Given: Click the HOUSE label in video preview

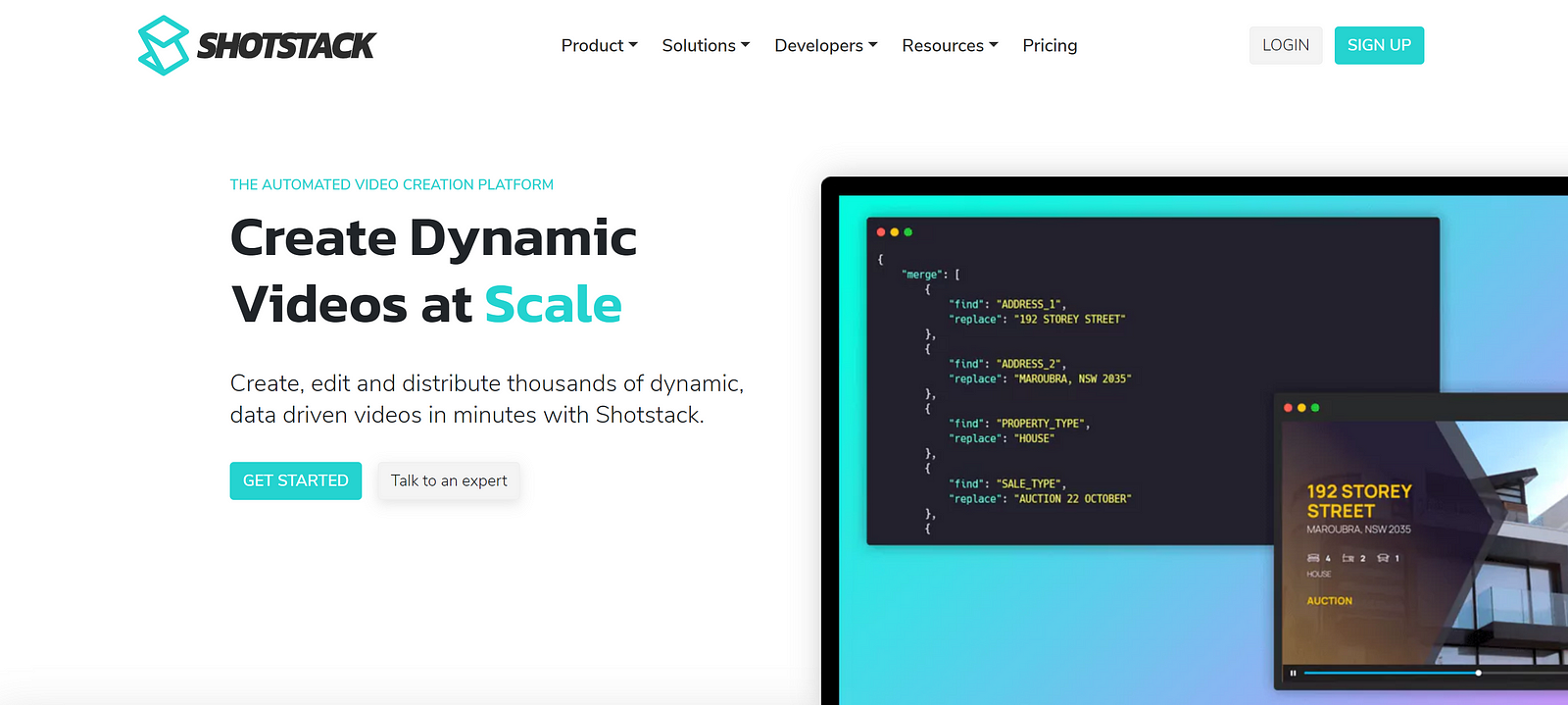Looking at the screenshot, I should click(1319, 574).
